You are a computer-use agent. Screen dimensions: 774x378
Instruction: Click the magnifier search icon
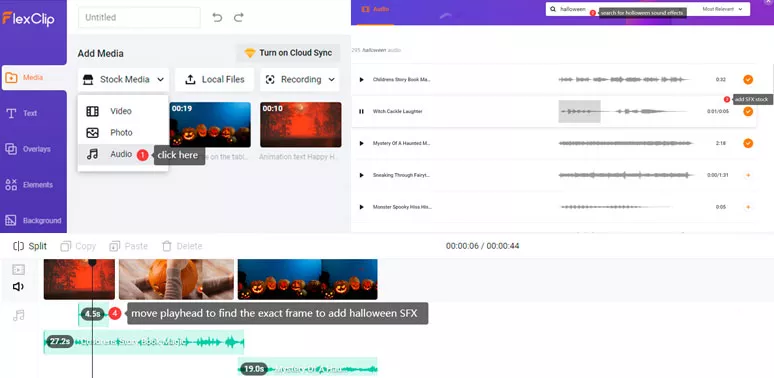click(553, 9)
